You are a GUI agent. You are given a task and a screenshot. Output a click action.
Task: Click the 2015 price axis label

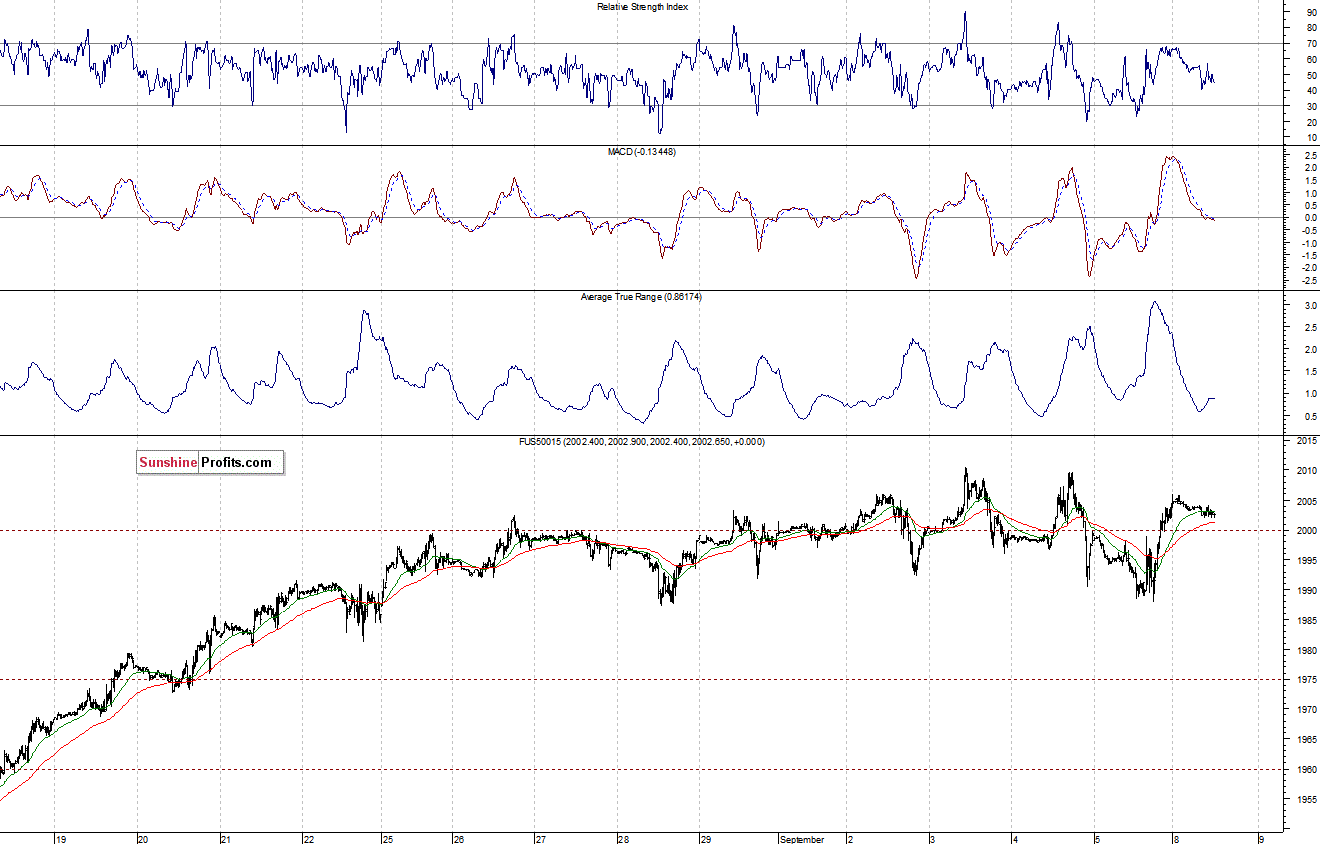tap(1306, 440)
